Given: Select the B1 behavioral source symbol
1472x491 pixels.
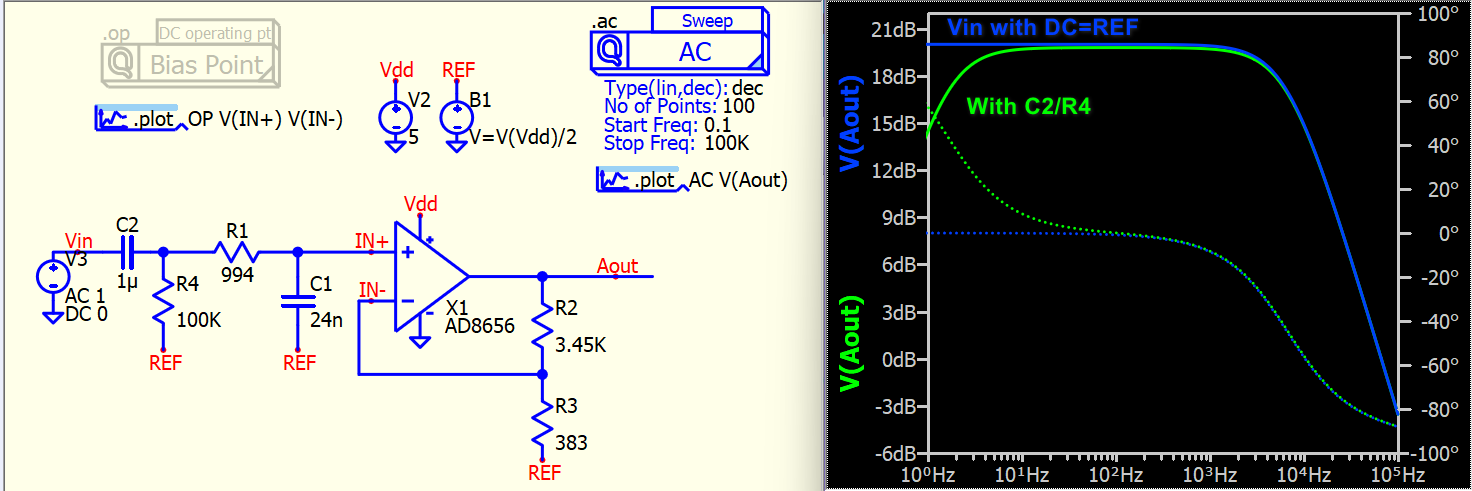Looking at the screenshot, I should [456, 119].
